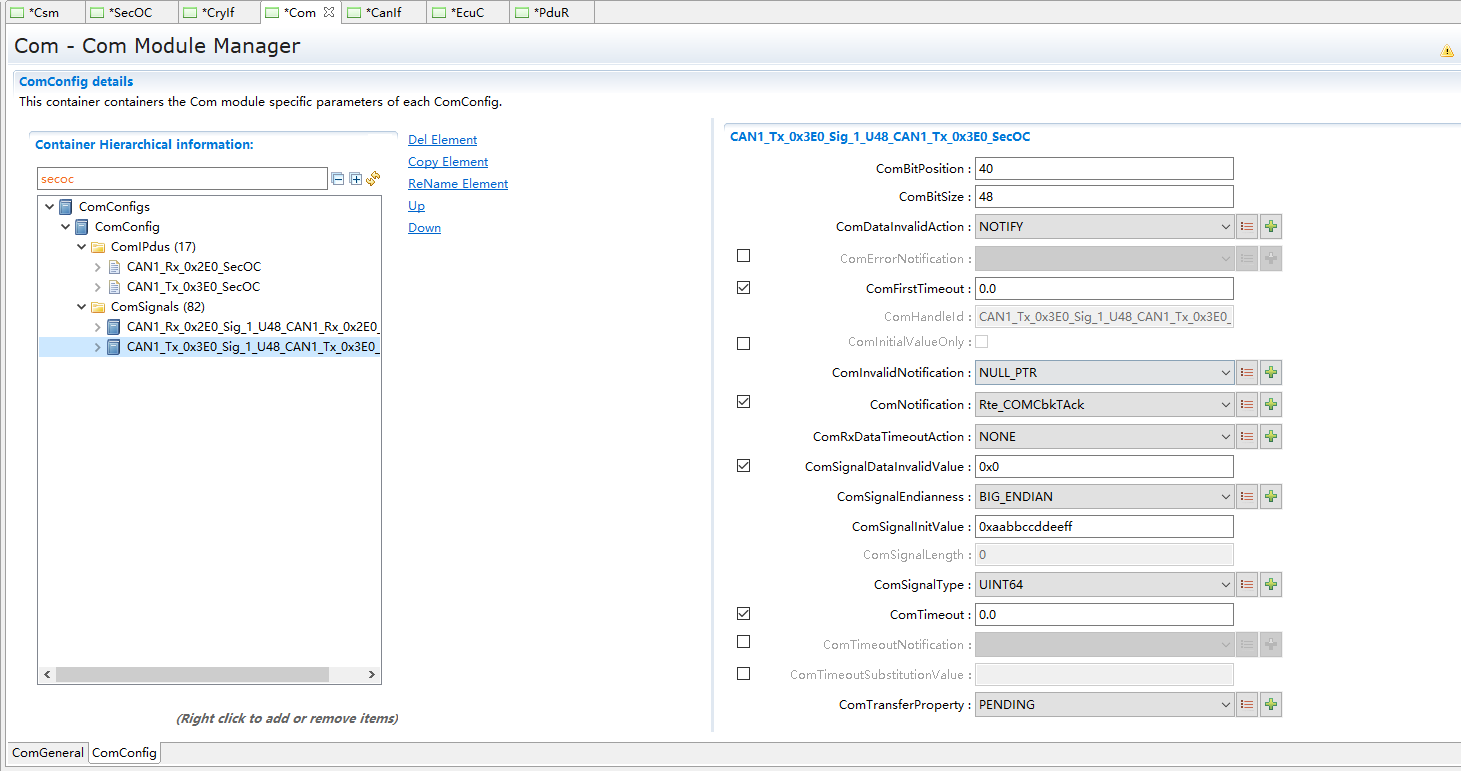Collapse the ComIPdus folder in the tree
1461x771 pixels.
tap(82, 247)
